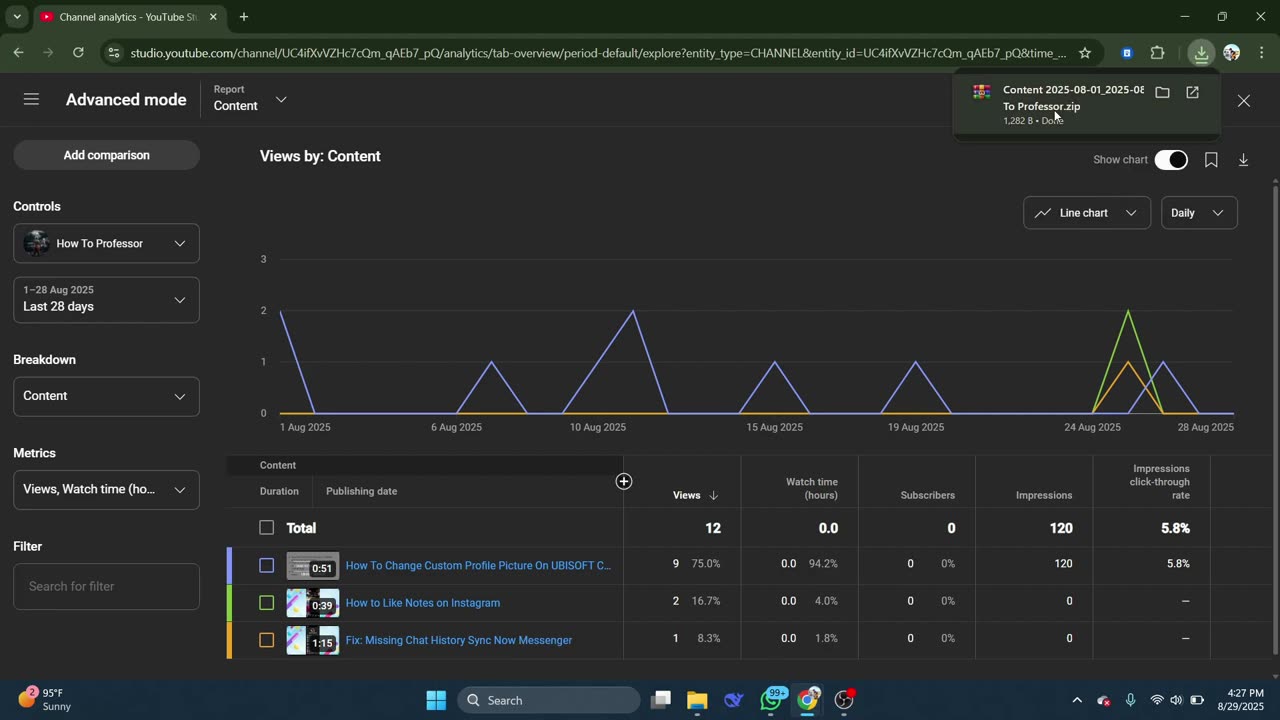The width and height of the screenshot is (1280, 720).
Task: Click the Subscribers column header
Action: click(927, 495)
